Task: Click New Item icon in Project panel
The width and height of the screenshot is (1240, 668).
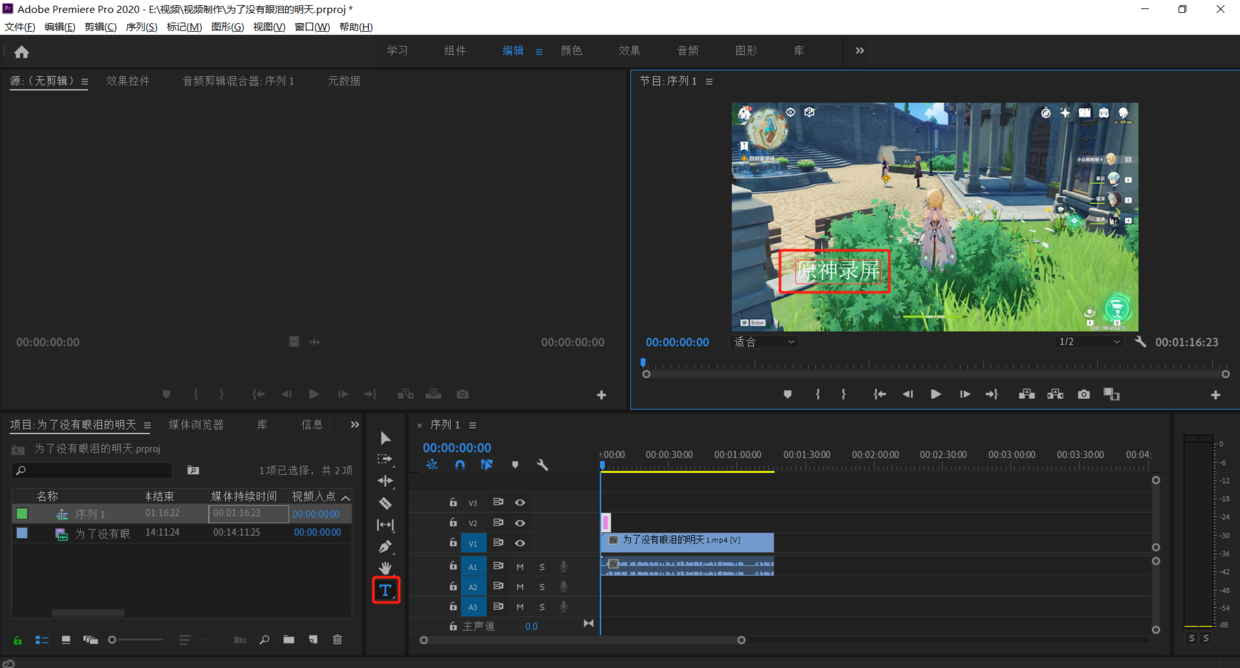Action: [313, 640]
